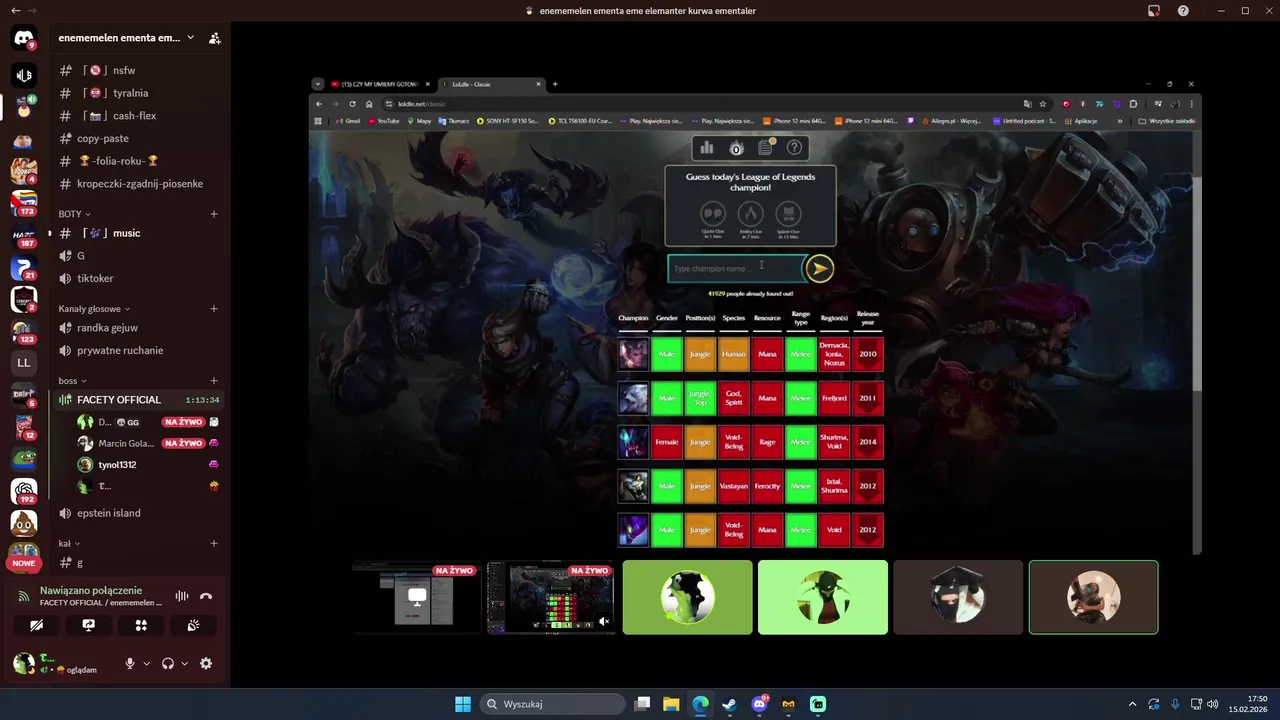Screen dimensions: 1280x720
Task: Join the epstein island voice channel
Action: pyautogui.click(x=138, y=513)
